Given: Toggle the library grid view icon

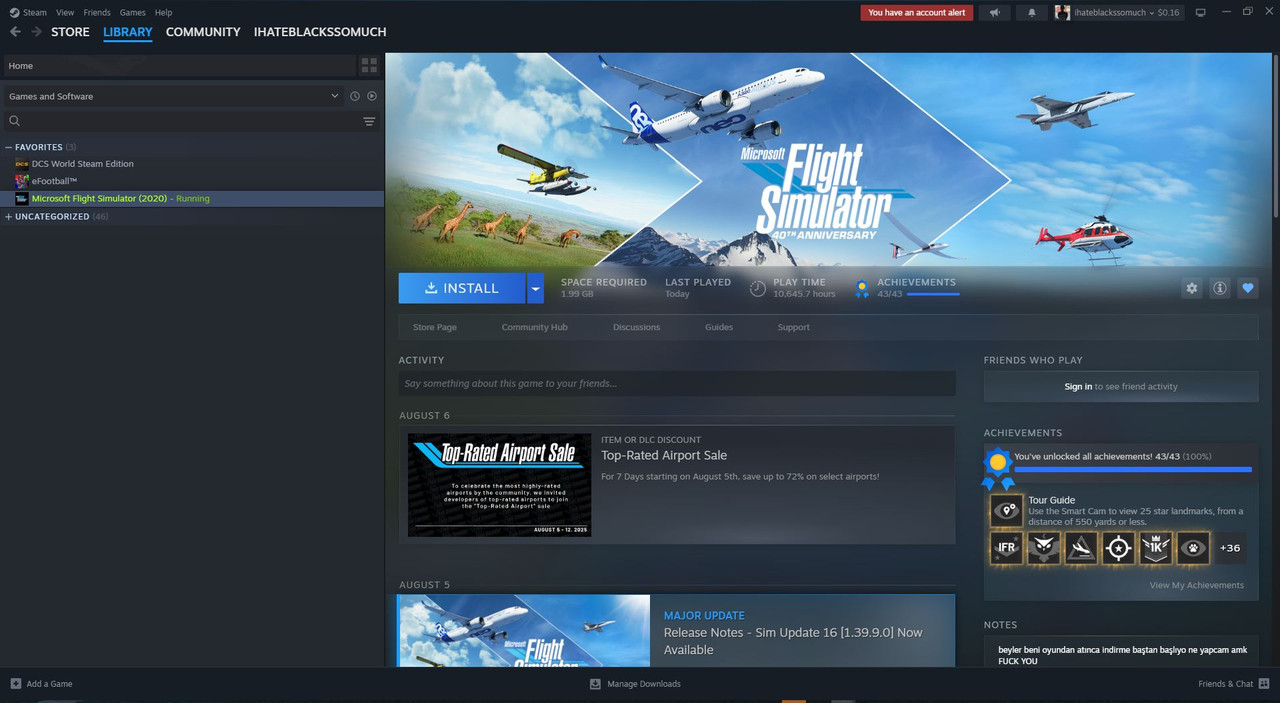Looking at the screenshot, I should click(x=369, y=65).
